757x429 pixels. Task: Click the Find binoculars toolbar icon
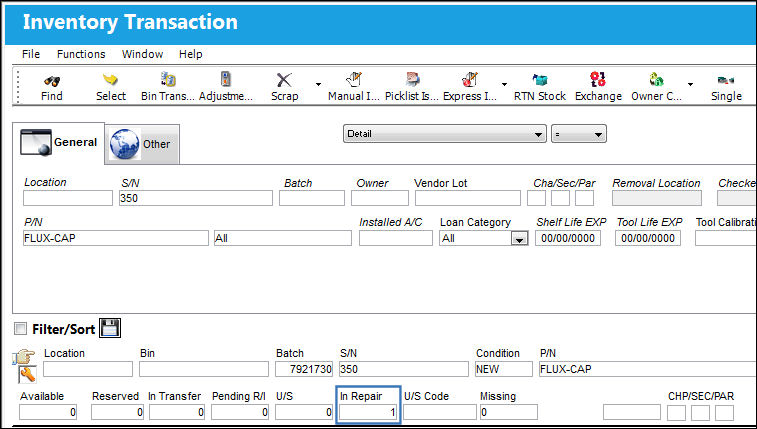[x=52, y=80]
